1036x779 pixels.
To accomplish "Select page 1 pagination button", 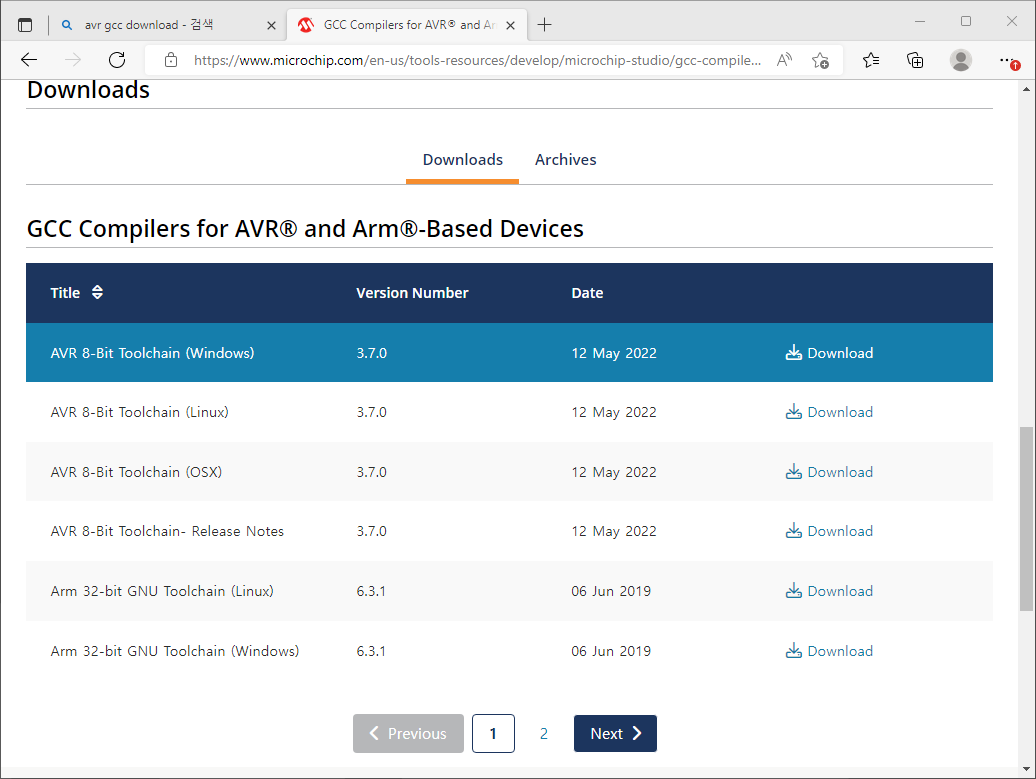I will click(493, 733).
